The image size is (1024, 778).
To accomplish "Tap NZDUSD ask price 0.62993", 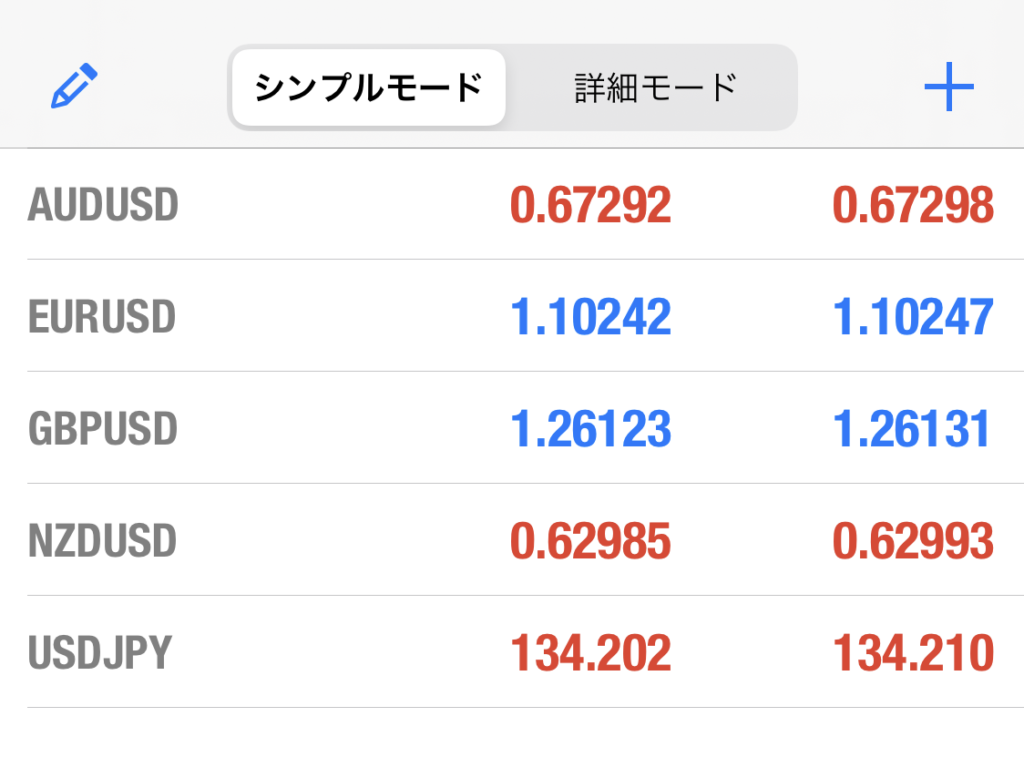I will pos(913,542).
